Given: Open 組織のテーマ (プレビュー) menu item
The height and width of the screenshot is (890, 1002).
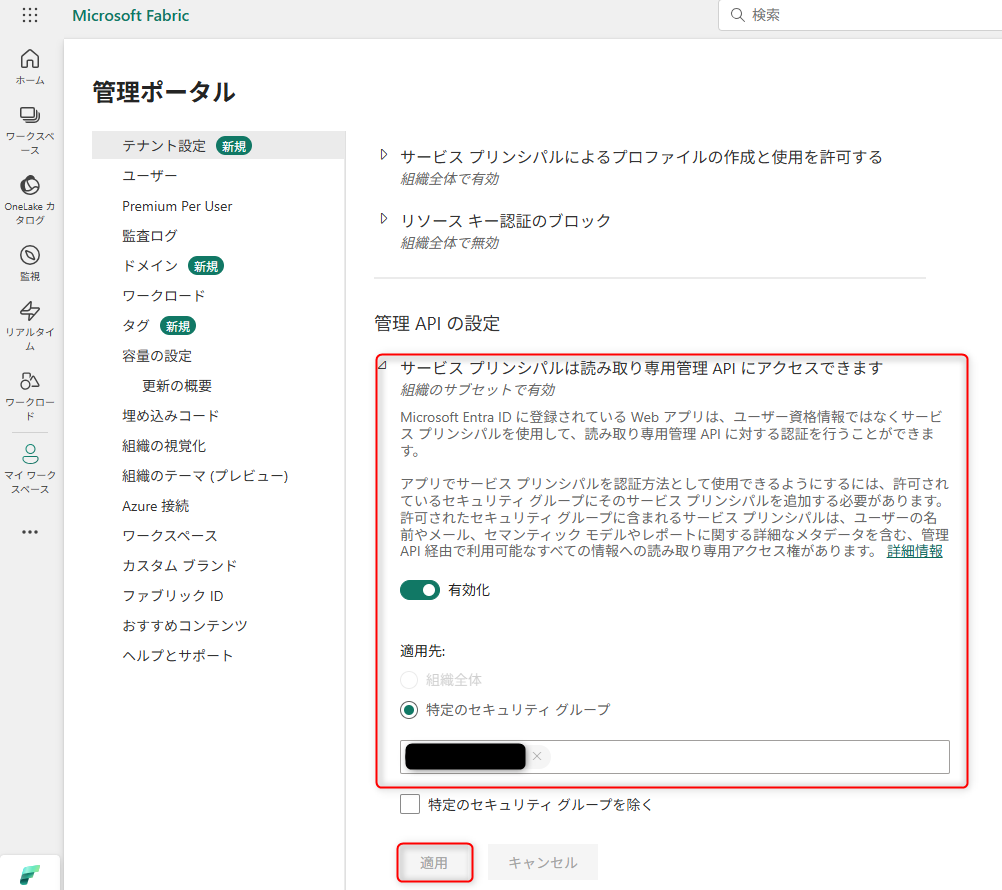Looking at the screenshot, I should pyautogui.click(x=205, y=476).
